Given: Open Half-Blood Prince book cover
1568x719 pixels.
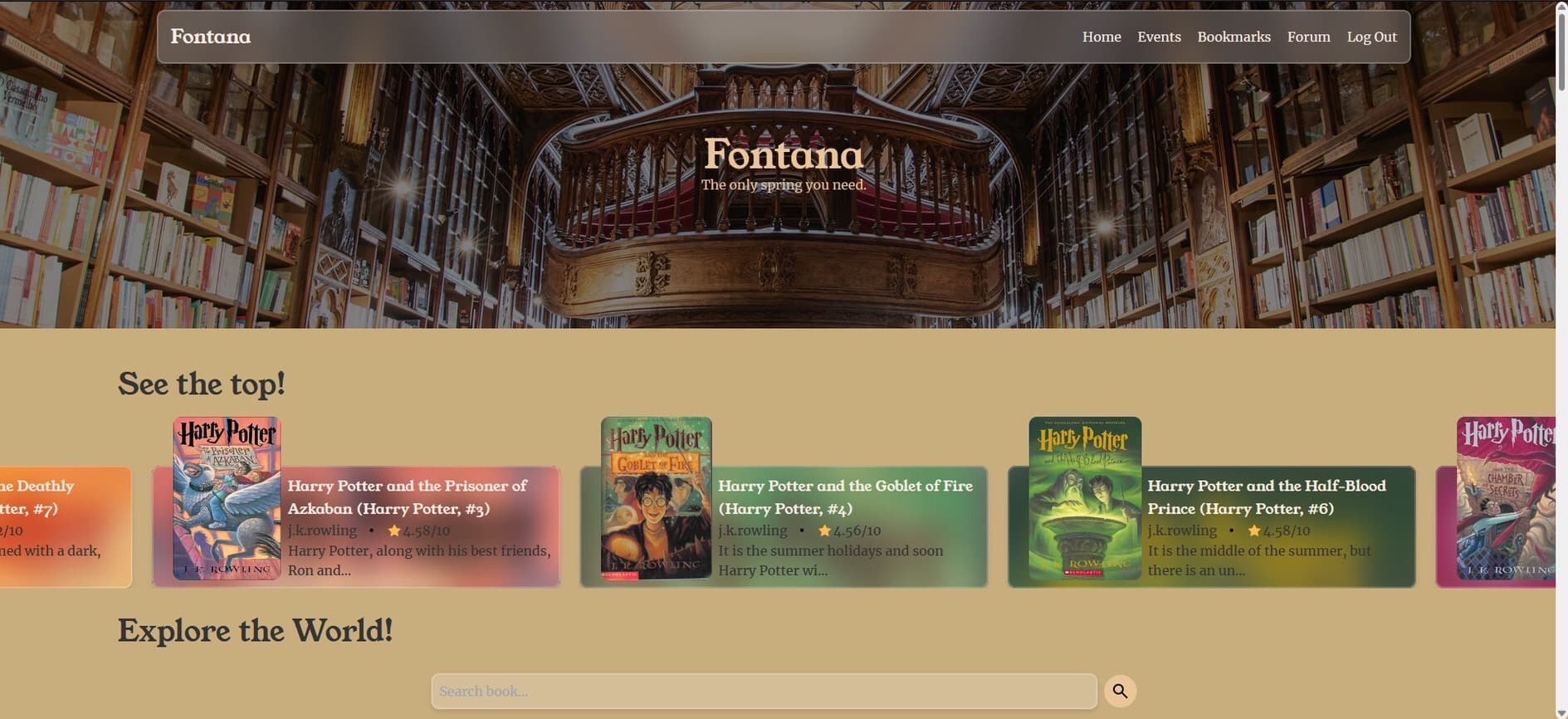Looking at the screenshot, I should [1085, 498].
